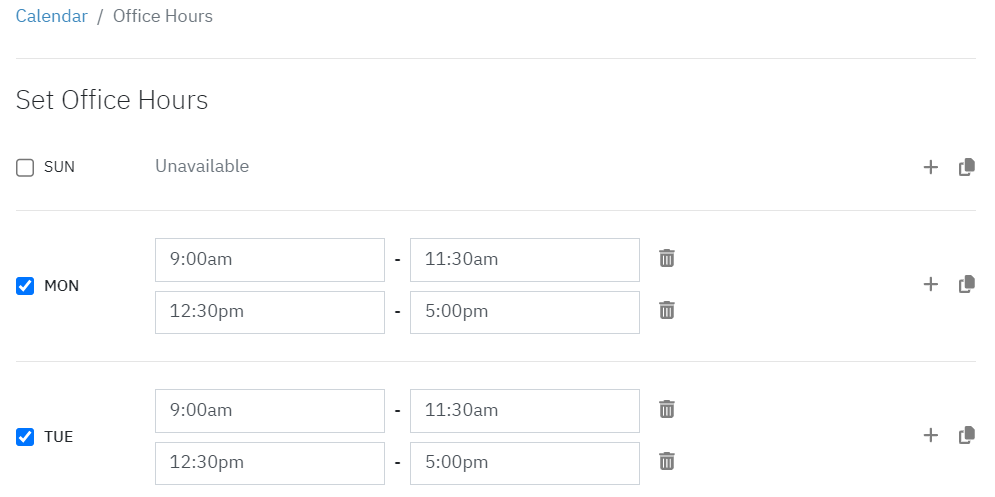The height and width of the screenshot is (497, 995).
Task: Remove Tuesday 12:30pm-5:00pm time slot
Action: coord(666,461)
